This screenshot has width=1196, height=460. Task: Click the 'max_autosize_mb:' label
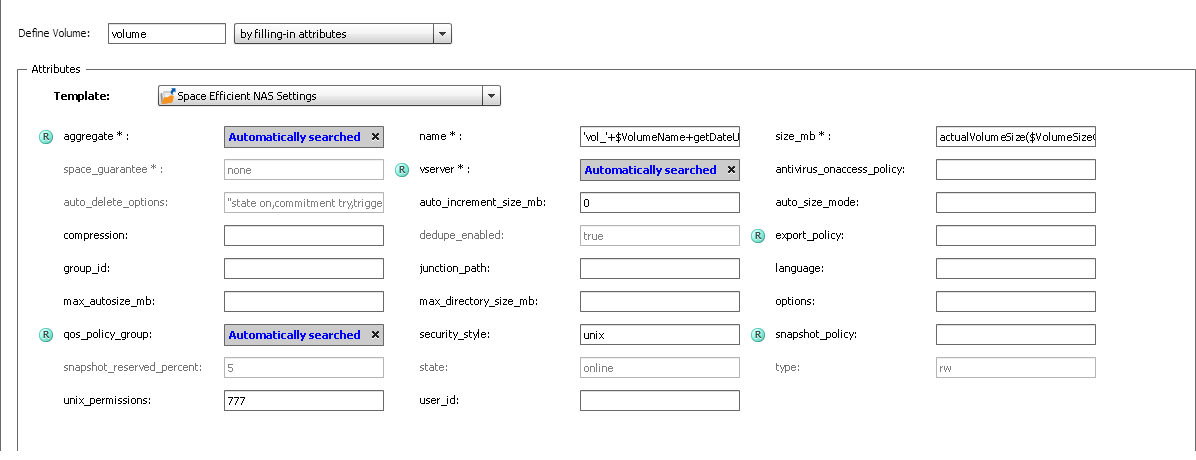[109, 301]
